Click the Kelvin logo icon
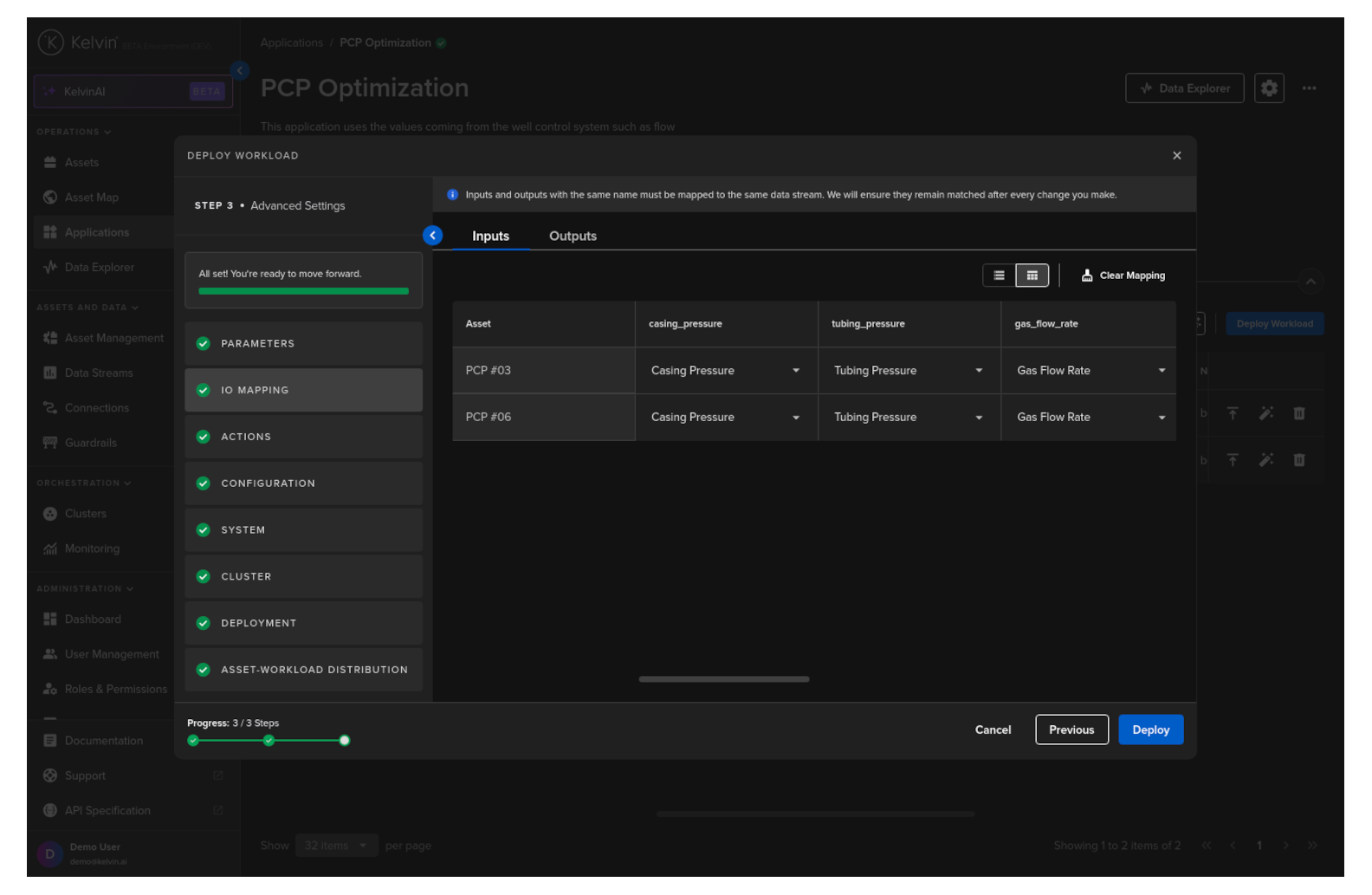1372x895 pixels. click(51, 42)
